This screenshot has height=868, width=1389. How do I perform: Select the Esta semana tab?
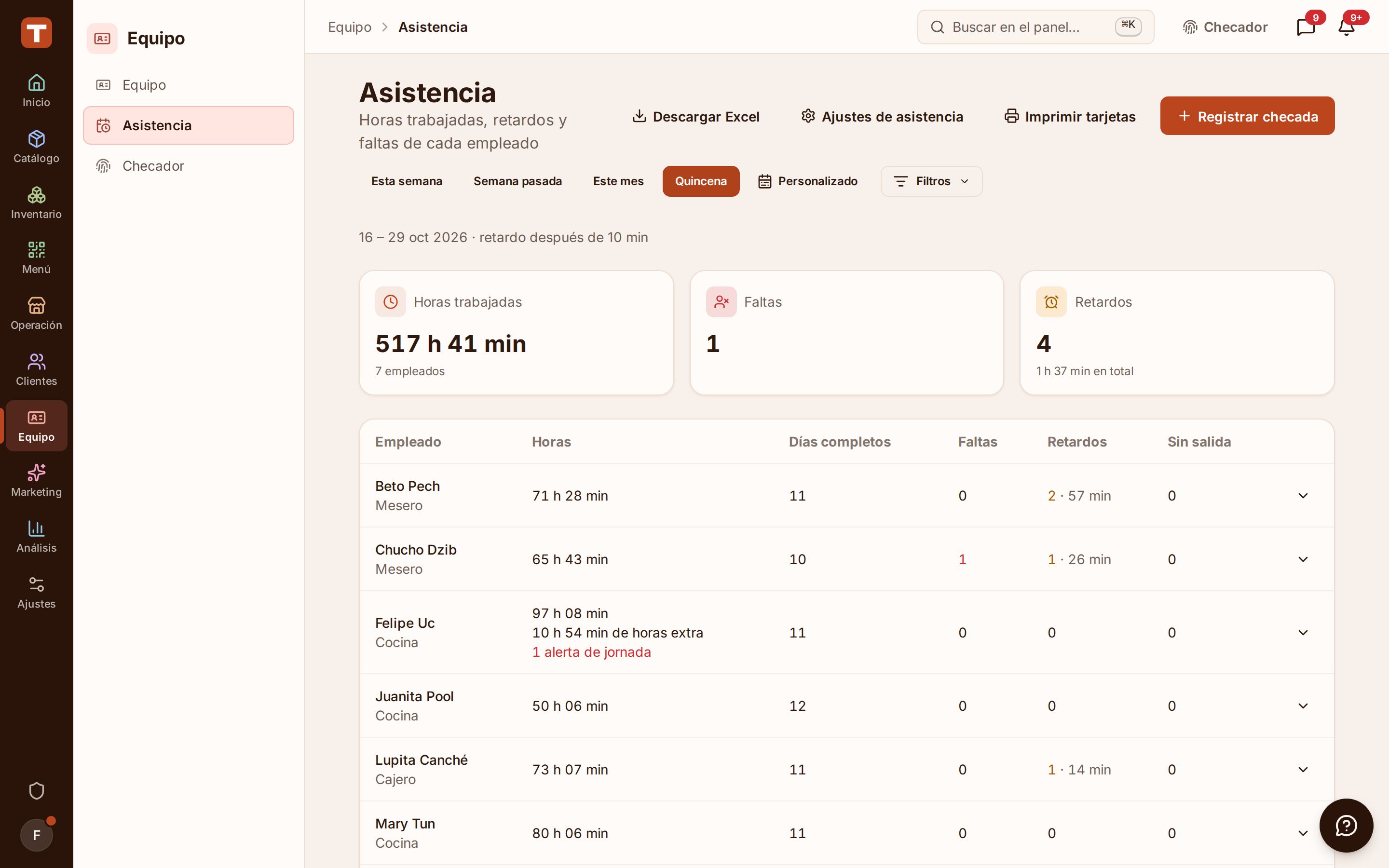[407, 181]
